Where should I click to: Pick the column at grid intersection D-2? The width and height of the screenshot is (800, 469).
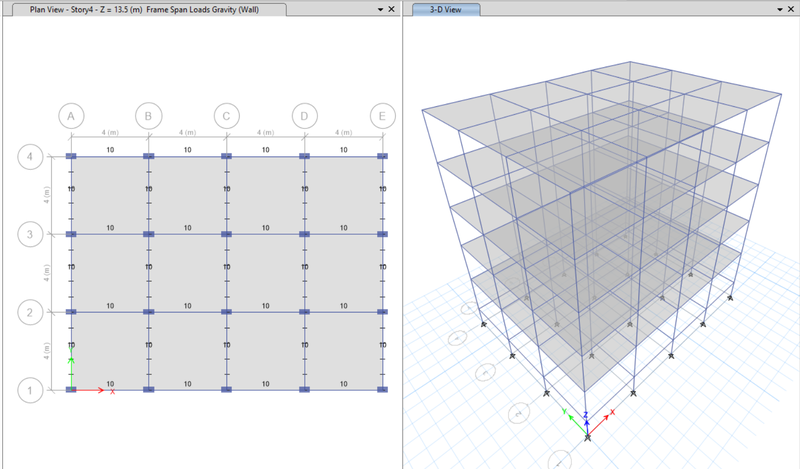(x=305, y=312)
